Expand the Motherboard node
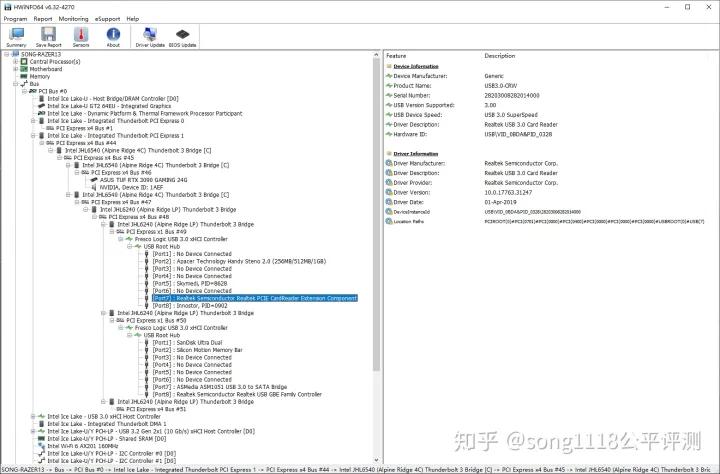The image size is (720, 474). pos(16,69)
